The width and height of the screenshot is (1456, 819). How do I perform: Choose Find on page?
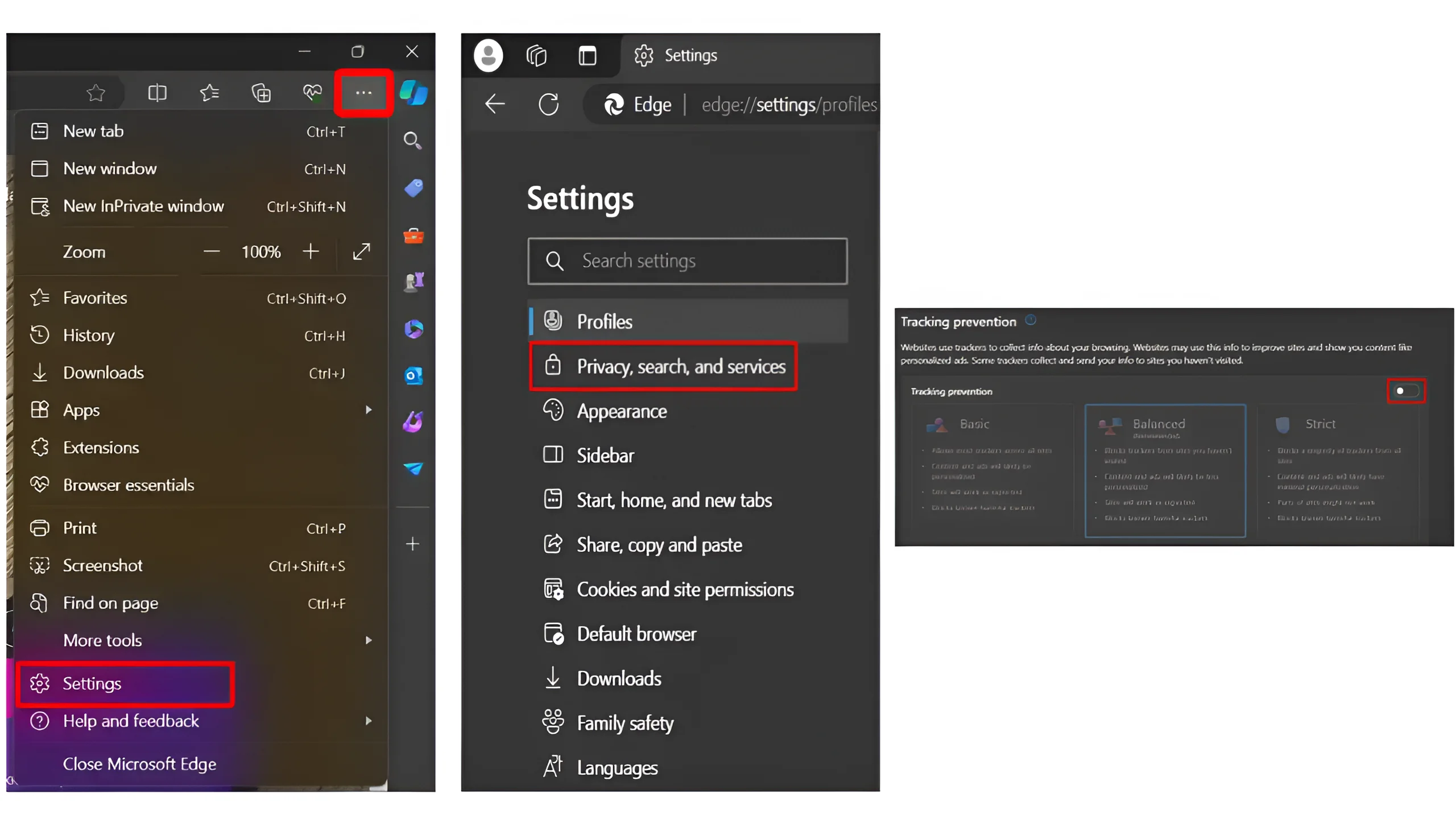click(202, 603)
